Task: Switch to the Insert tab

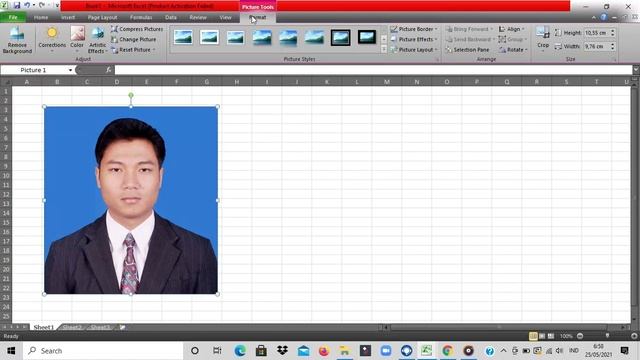Action: tap(68, 18)
